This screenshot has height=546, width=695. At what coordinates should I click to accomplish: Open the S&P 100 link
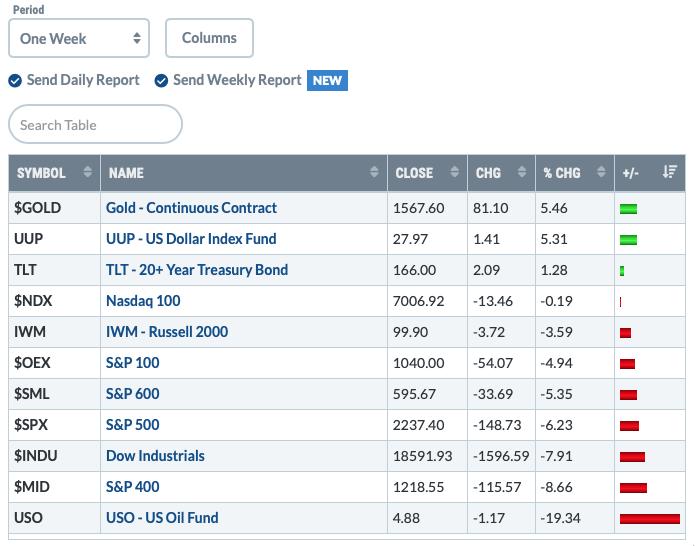tap(133, 363)
